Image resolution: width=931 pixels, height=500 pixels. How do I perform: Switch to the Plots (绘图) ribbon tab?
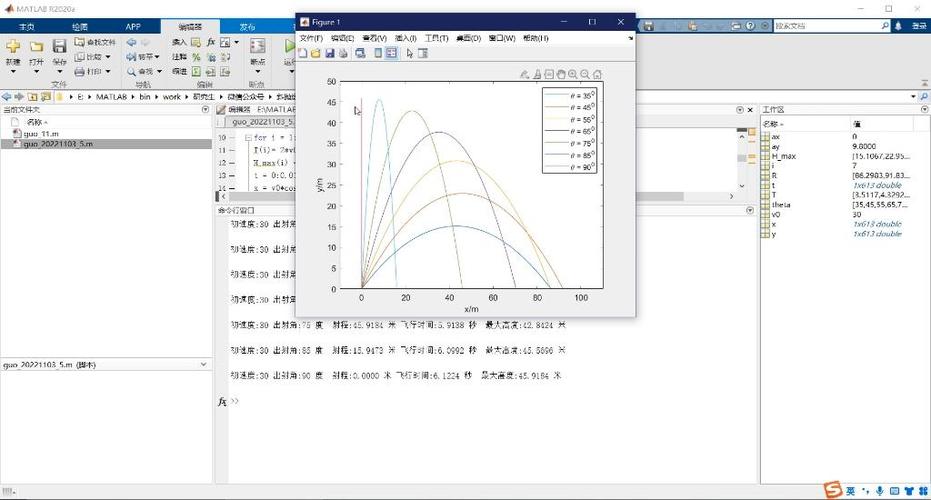pos(80,27)
